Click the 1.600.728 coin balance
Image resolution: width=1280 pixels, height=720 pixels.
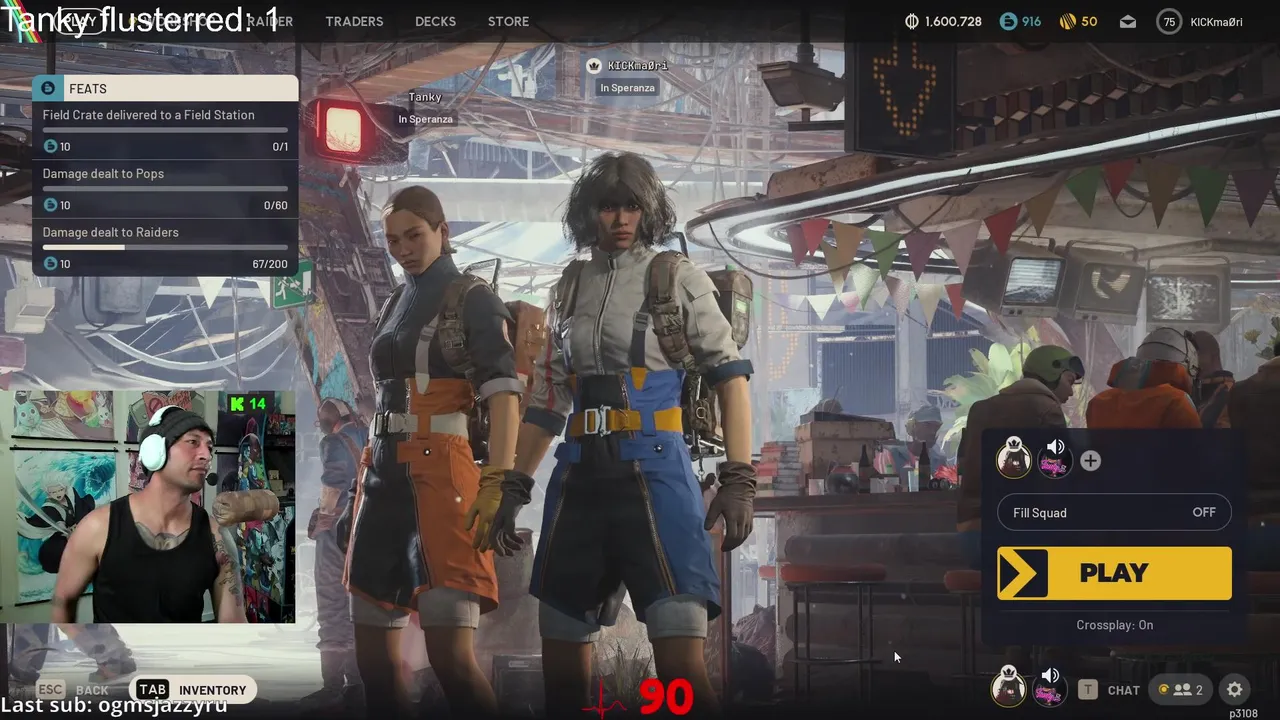[953, 21]
